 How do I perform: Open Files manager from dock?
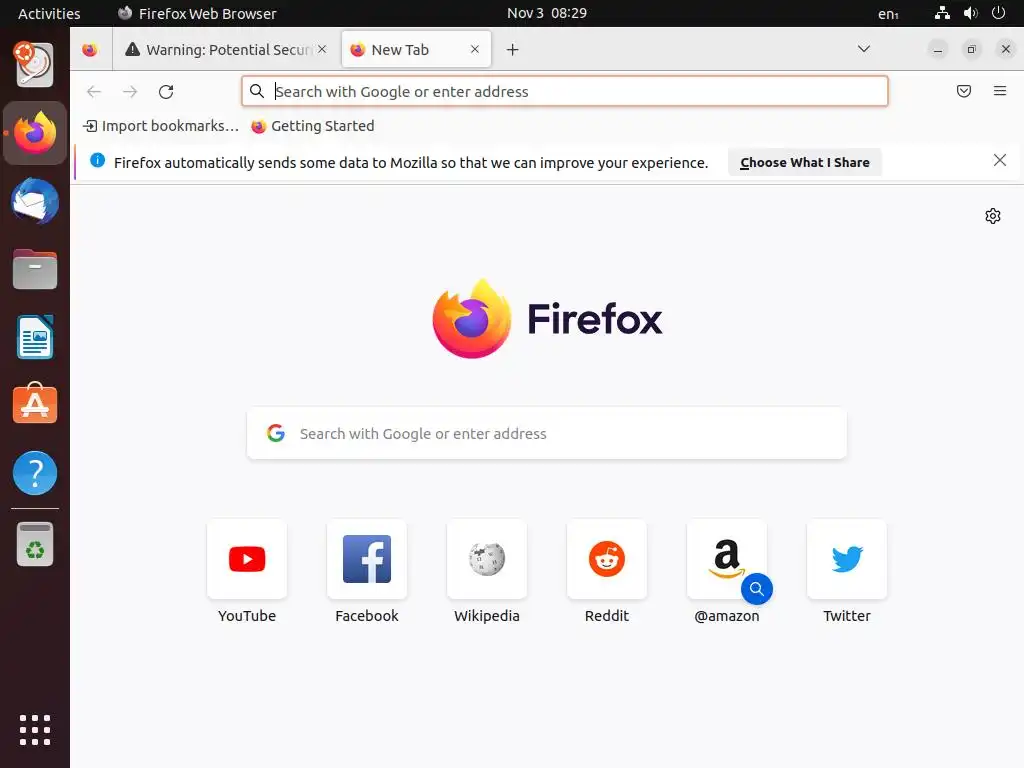point(35,269)
